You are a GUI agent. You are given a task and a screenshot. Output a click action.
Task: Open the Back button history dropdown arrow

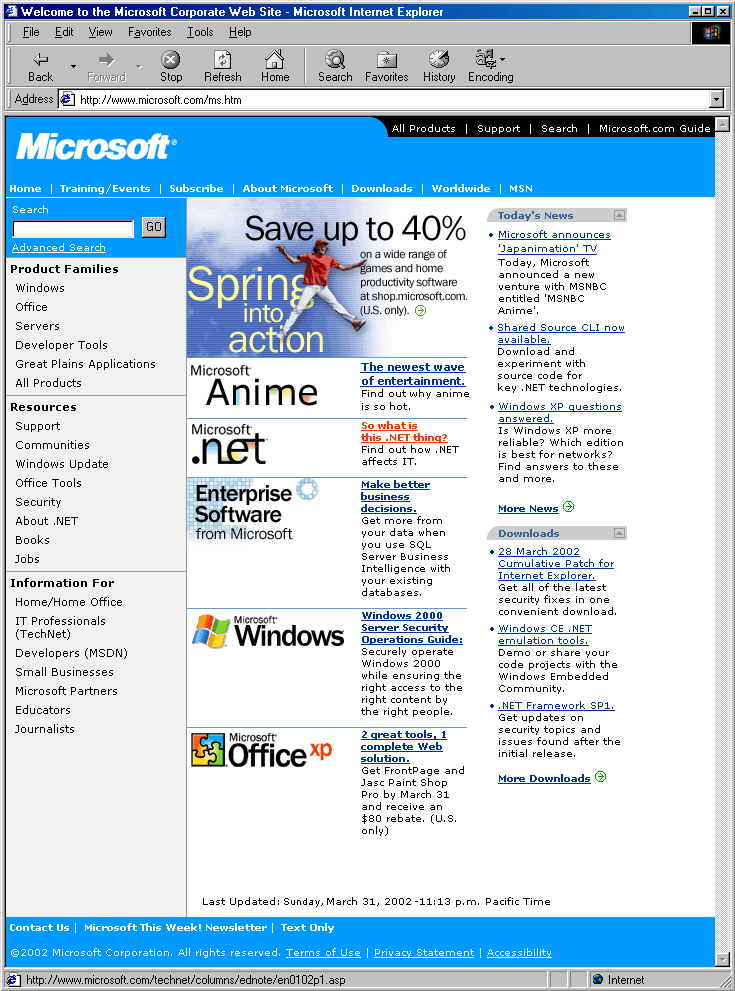click(73, 66)
